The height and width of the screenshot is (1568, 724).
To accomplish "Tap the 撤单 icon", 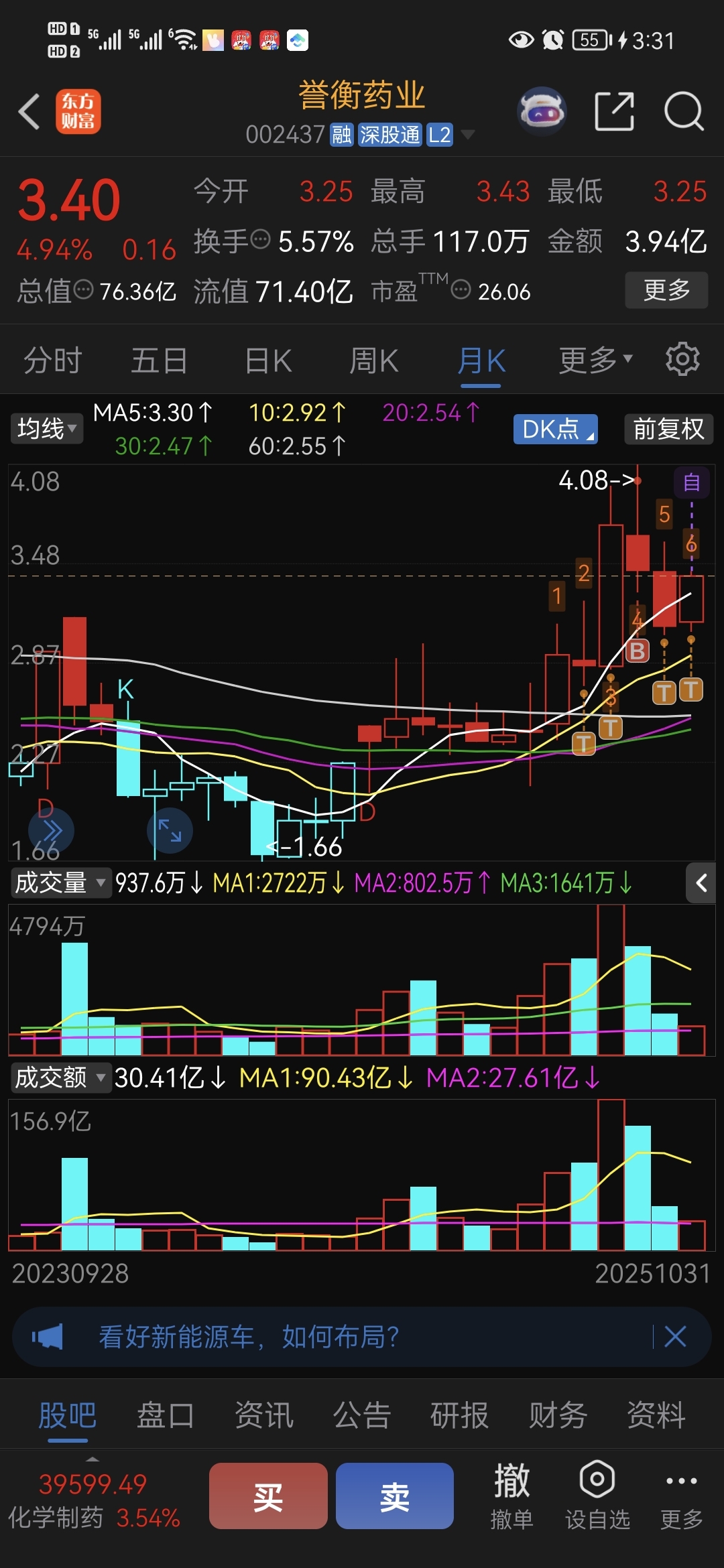I will (511, 1496).
